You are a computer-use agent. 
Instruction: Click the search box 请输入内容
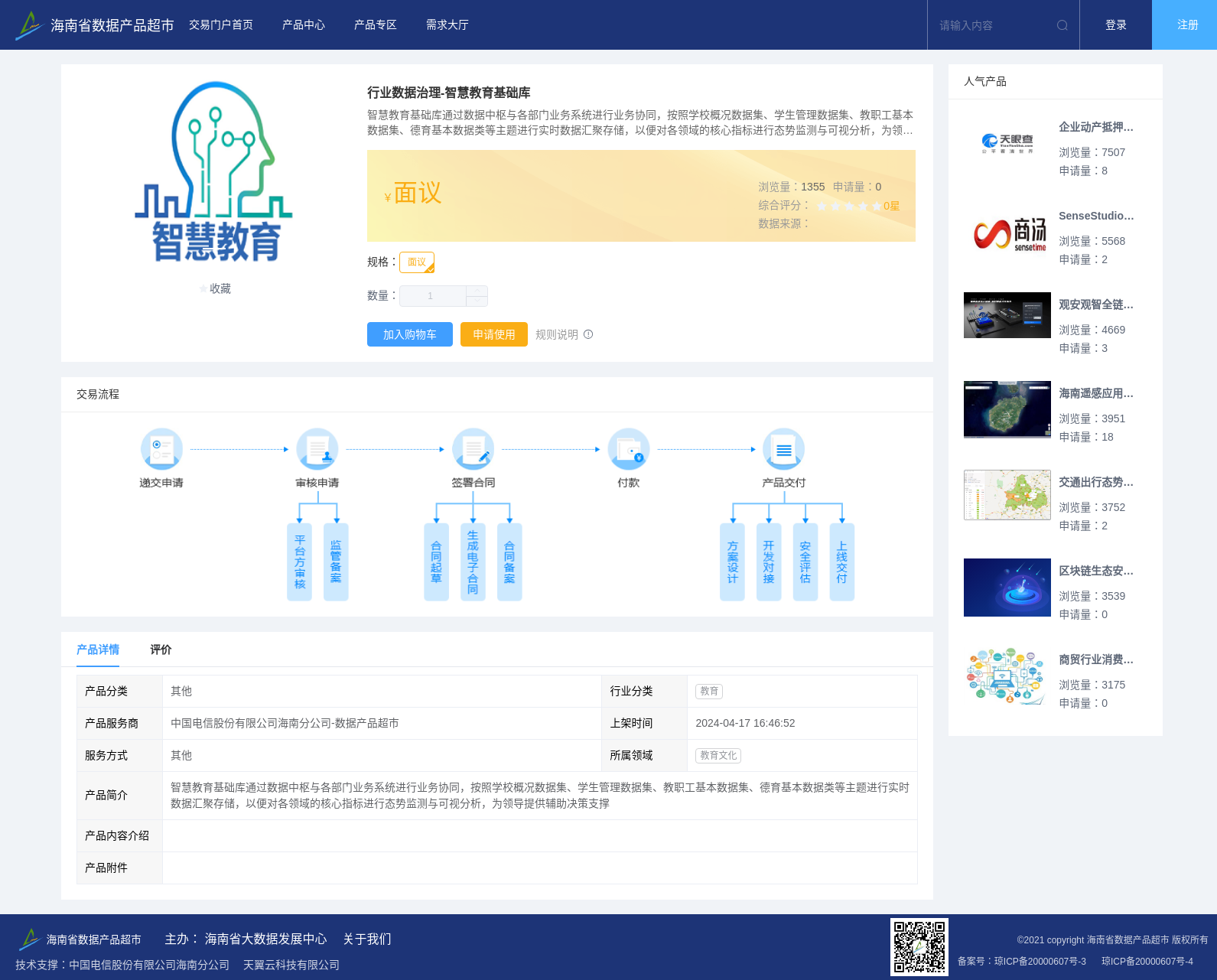point(993,25)
